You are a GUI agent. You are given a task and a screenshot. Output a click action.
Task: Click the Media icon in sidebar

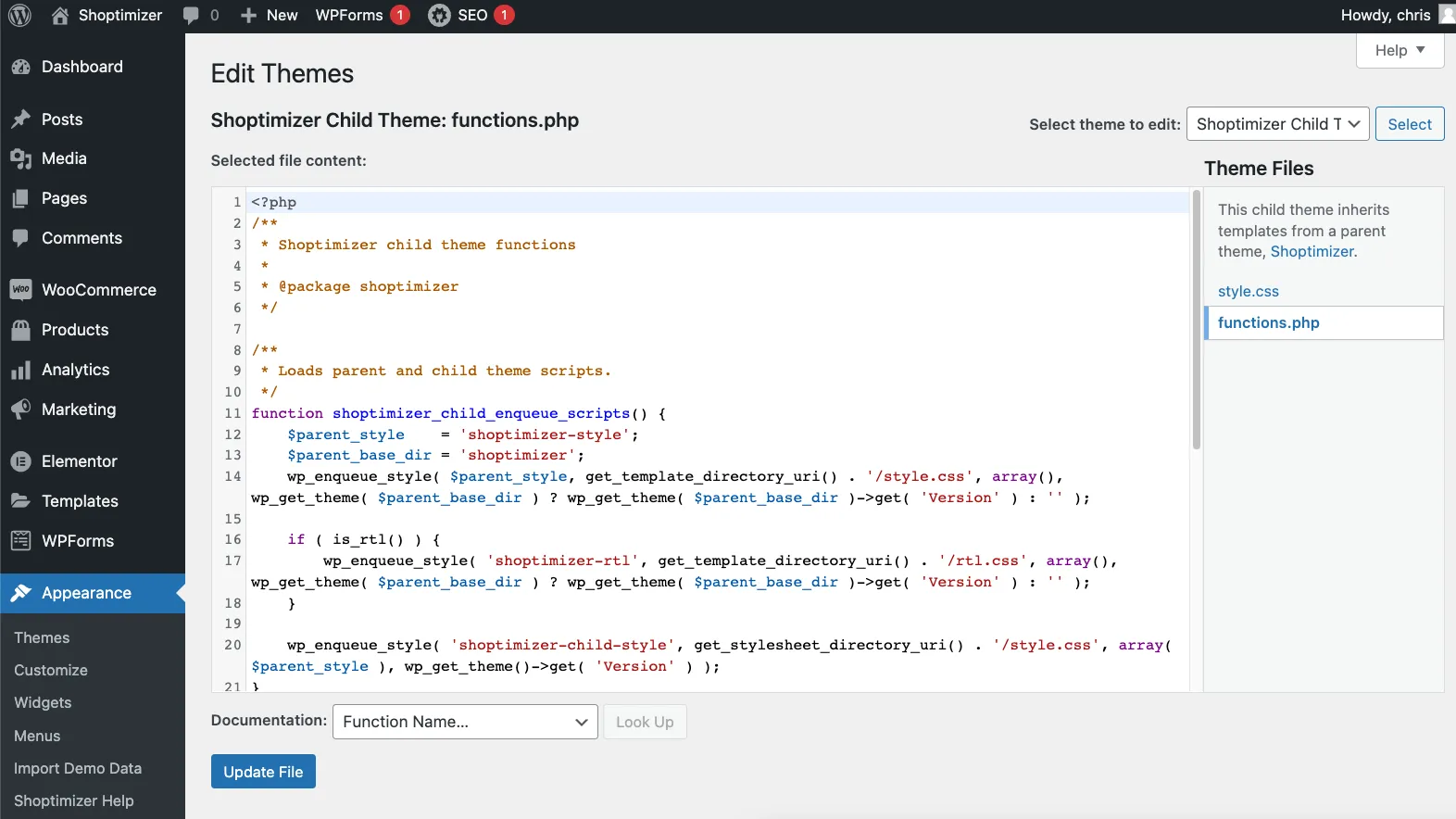[x=20, y=158]
